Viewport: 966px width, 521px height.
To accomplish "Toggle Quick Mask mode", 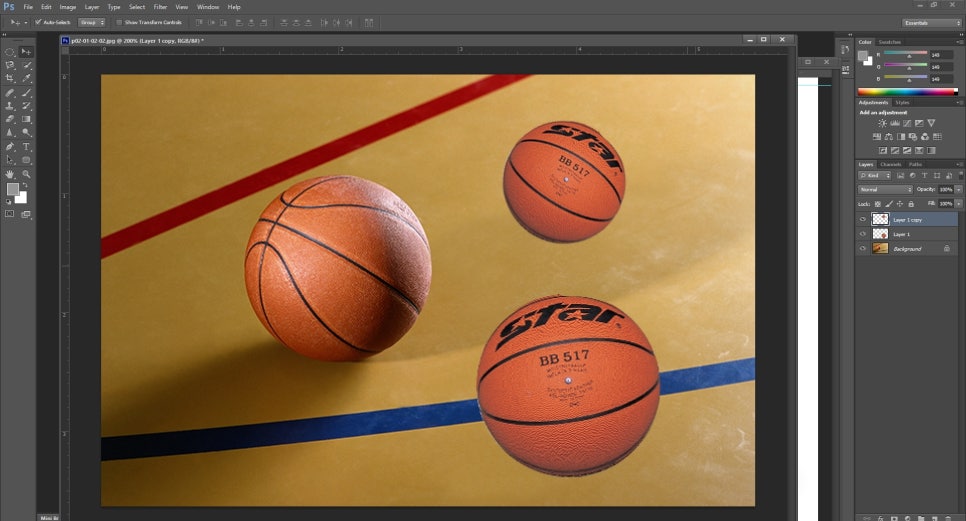I will pyautogui.click(x=10, y=214).
